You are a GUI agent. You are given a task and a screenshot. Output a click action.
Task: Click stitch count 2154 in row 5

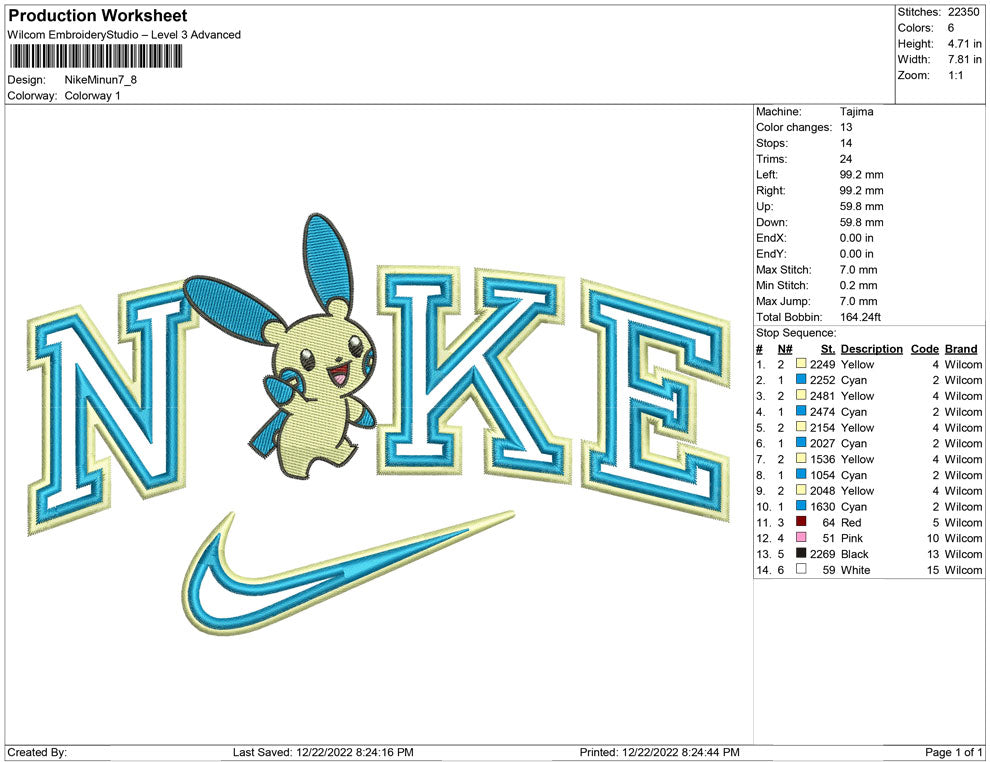click(823, 427)
